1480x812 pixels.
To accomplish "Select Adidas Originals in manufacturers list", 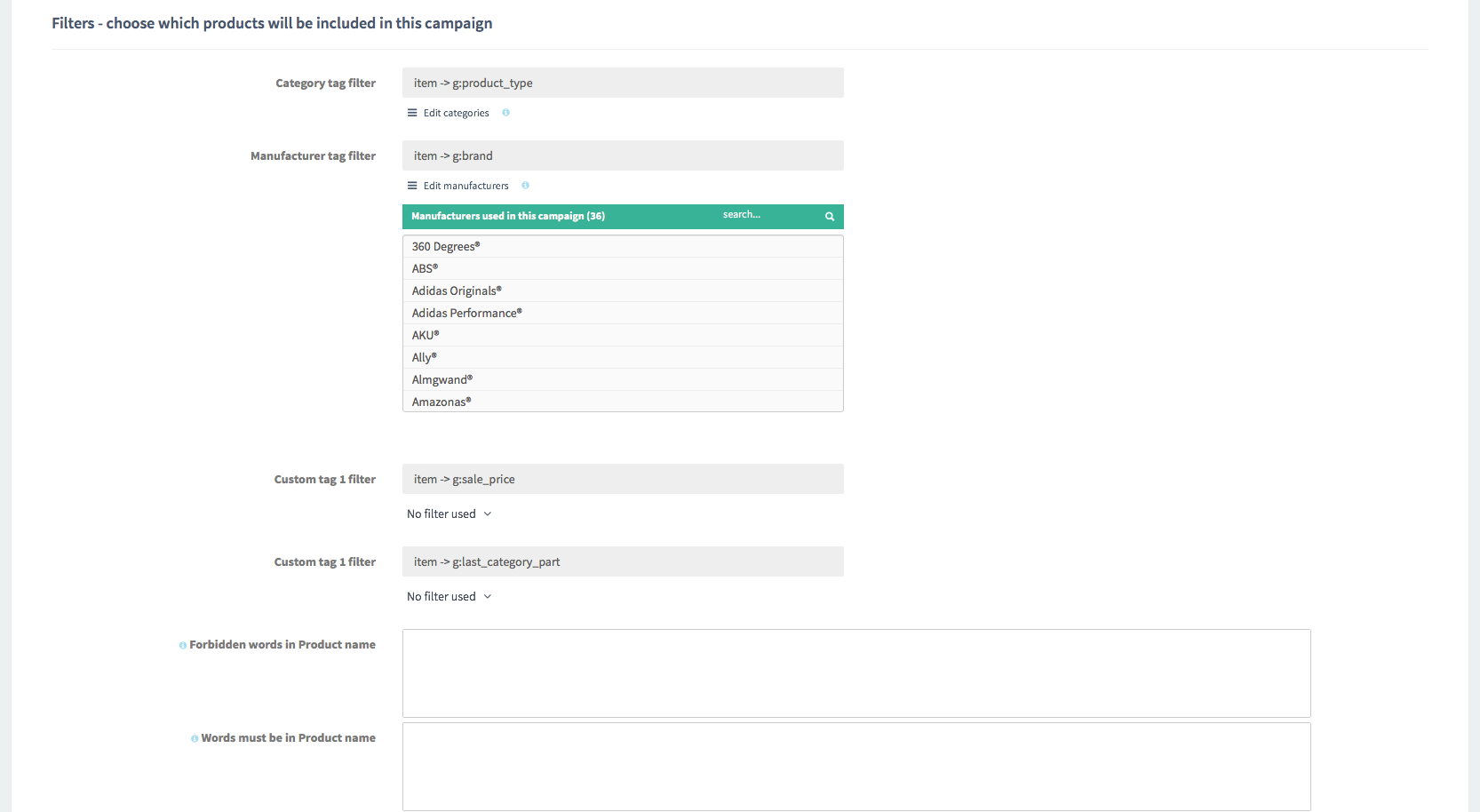I will 456,291.
